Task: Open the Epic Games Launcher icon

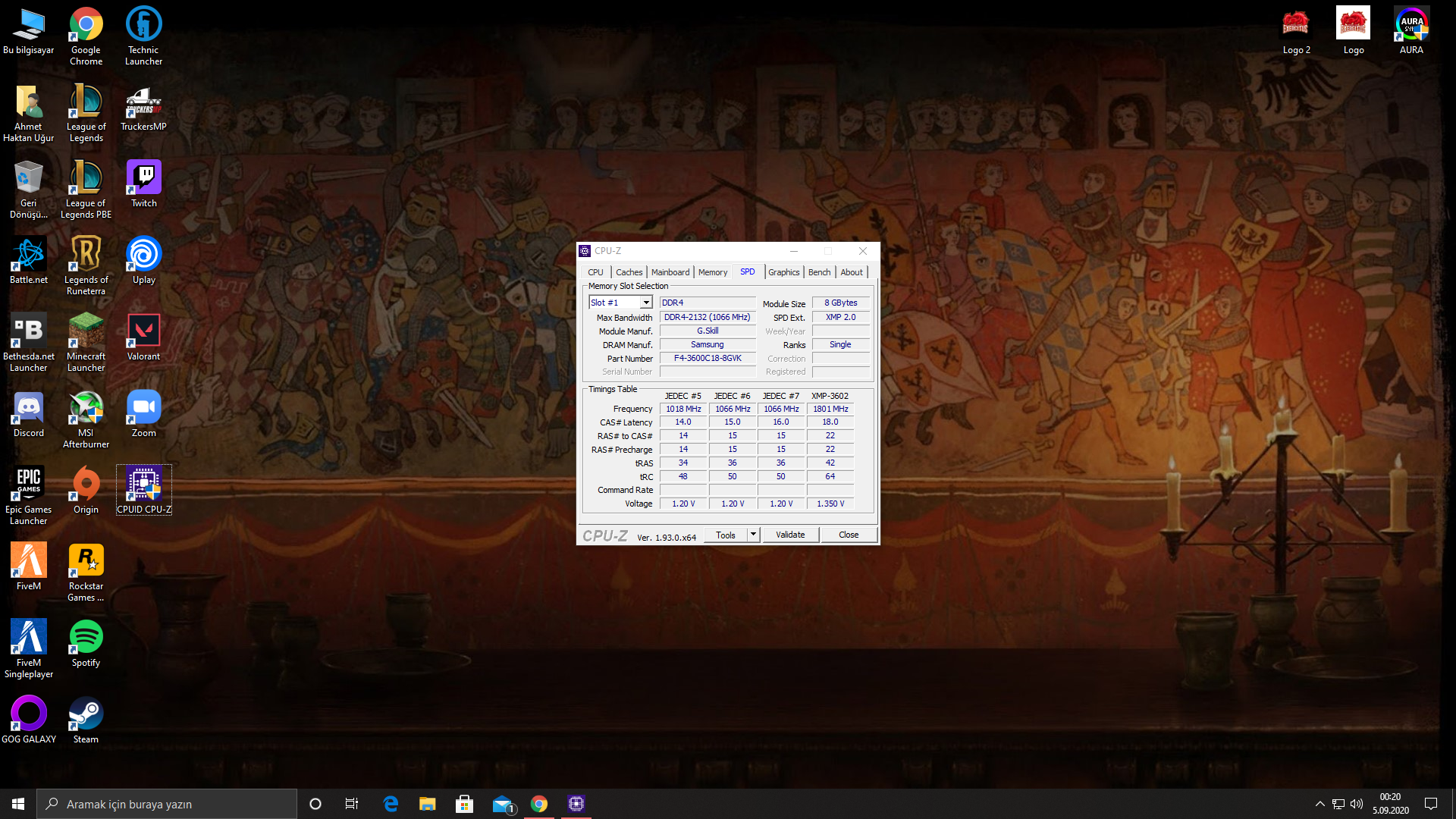Action: tap(29, 494)
